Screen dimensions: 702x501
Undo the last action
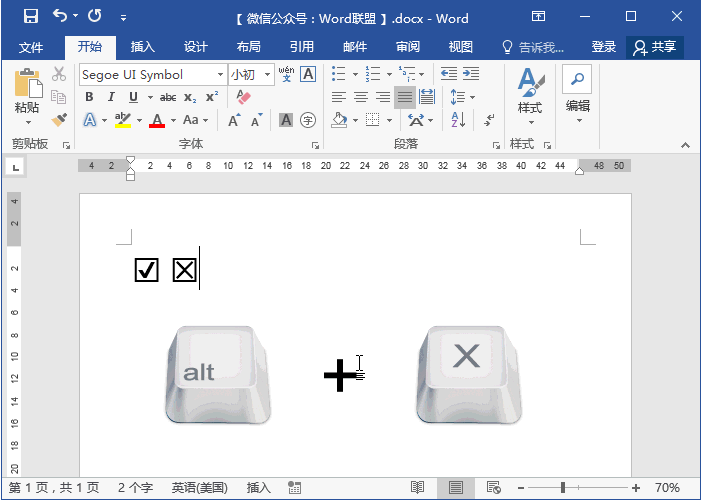click(60, 16)
